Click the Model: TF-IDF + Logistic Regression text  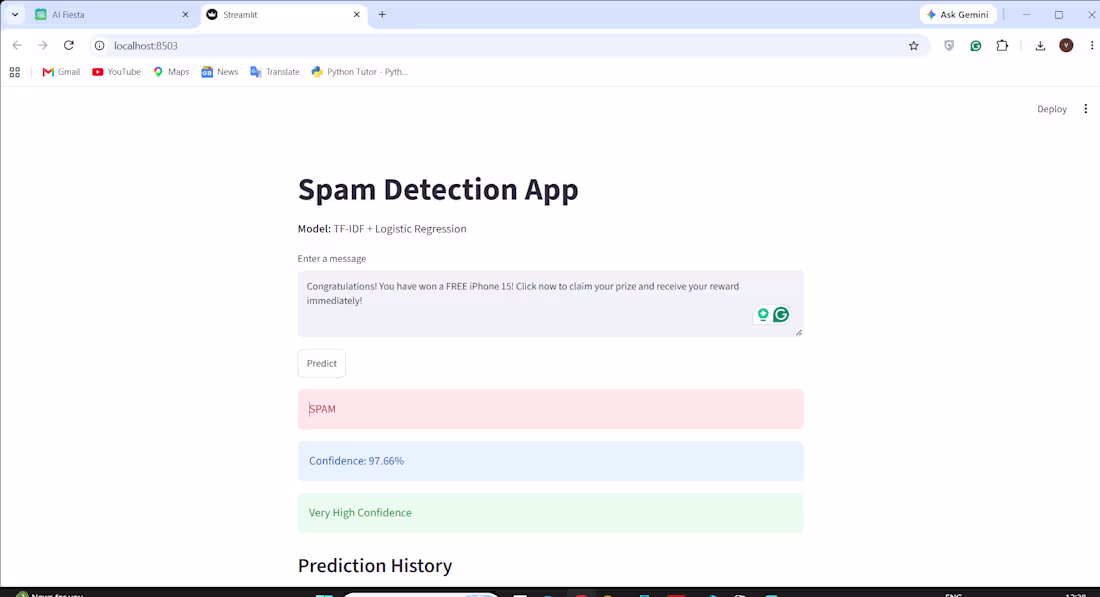[382, 229]
